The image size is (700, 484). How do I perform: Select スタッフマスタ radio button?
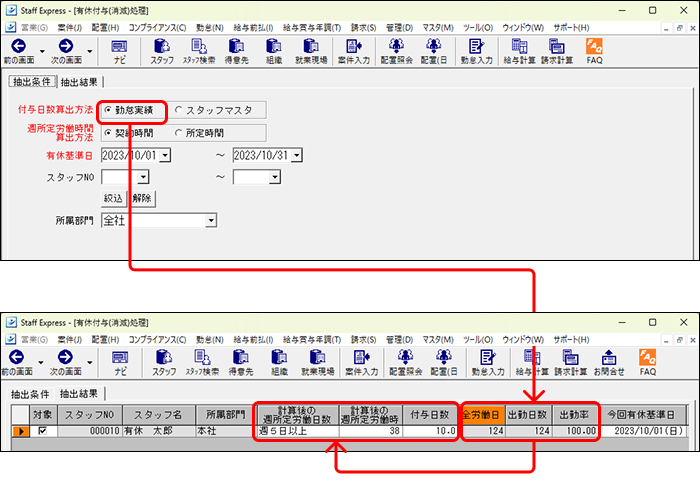(x=179, y=110)
